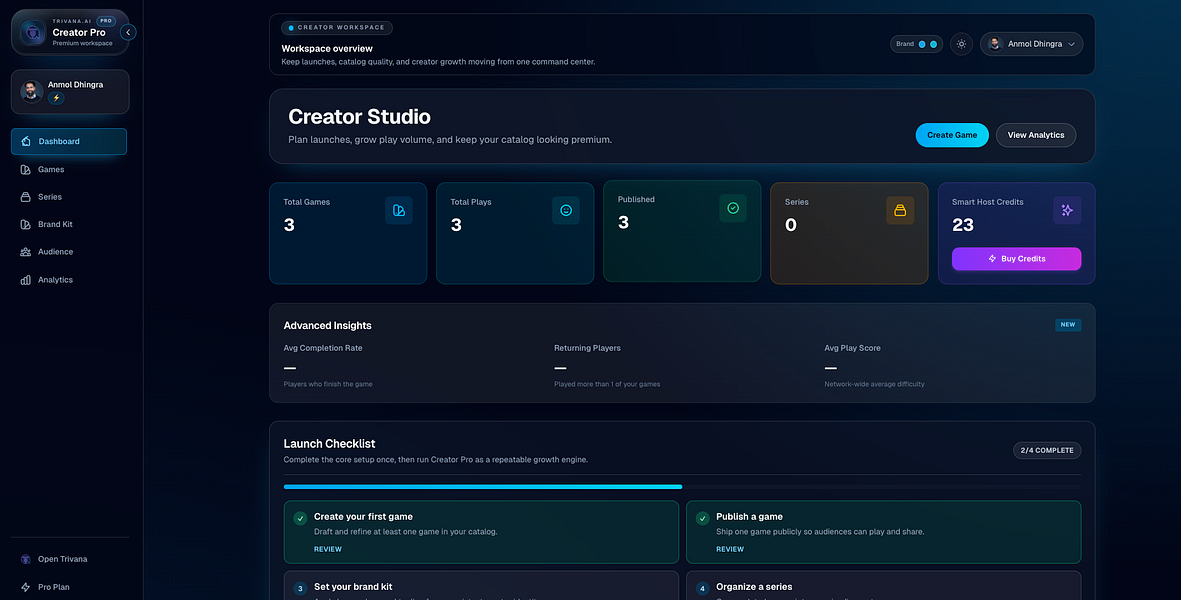Click the 2/4 COMPLETE badge
The height and width of the screenshot is (600, 1181).
click(x=1047, y=451)
